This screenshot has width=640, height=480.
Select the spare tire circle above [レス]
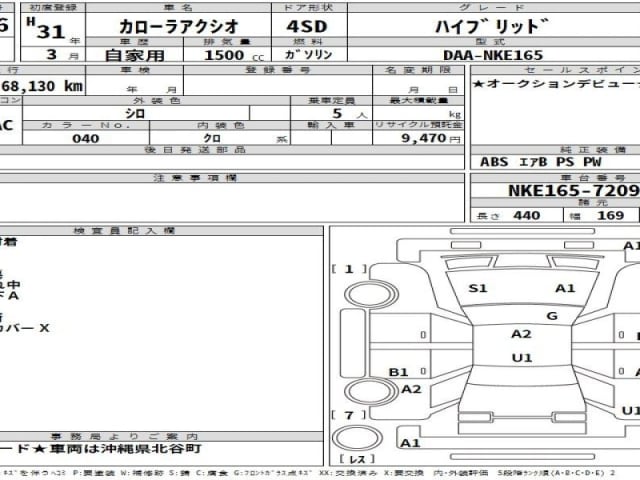pyautogui.click(x=357, y=438)
